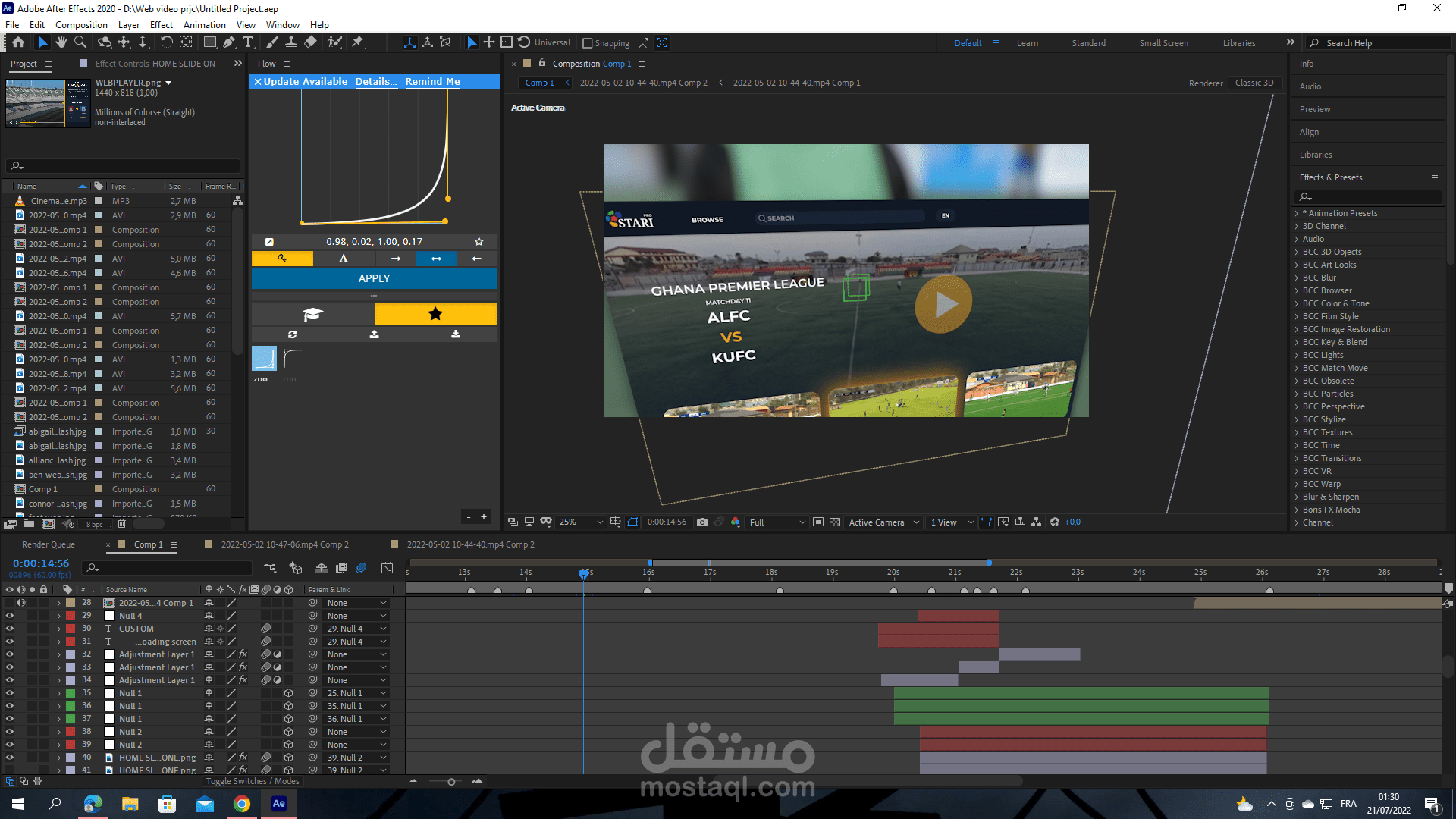Viewport: 1456px width, 819px height.
Task: Select the Rectangle shape tool
Action: [x=210, y=42]
